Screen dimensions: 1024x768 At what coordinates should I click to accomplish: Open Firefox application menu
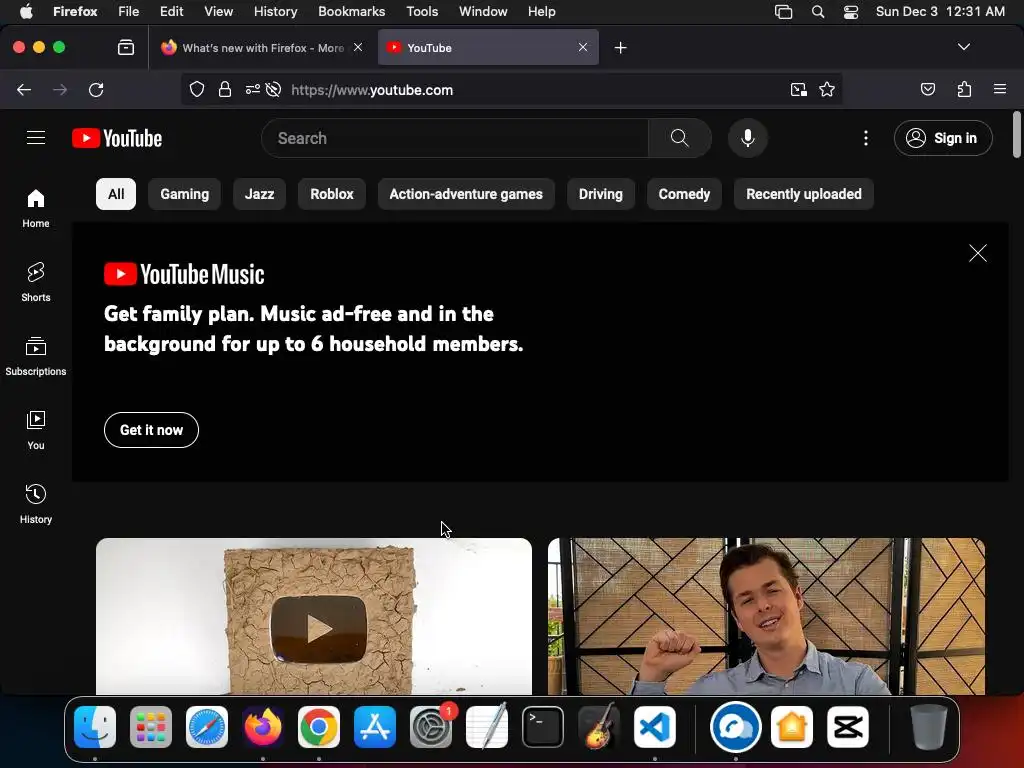[x=1000, y=89]
